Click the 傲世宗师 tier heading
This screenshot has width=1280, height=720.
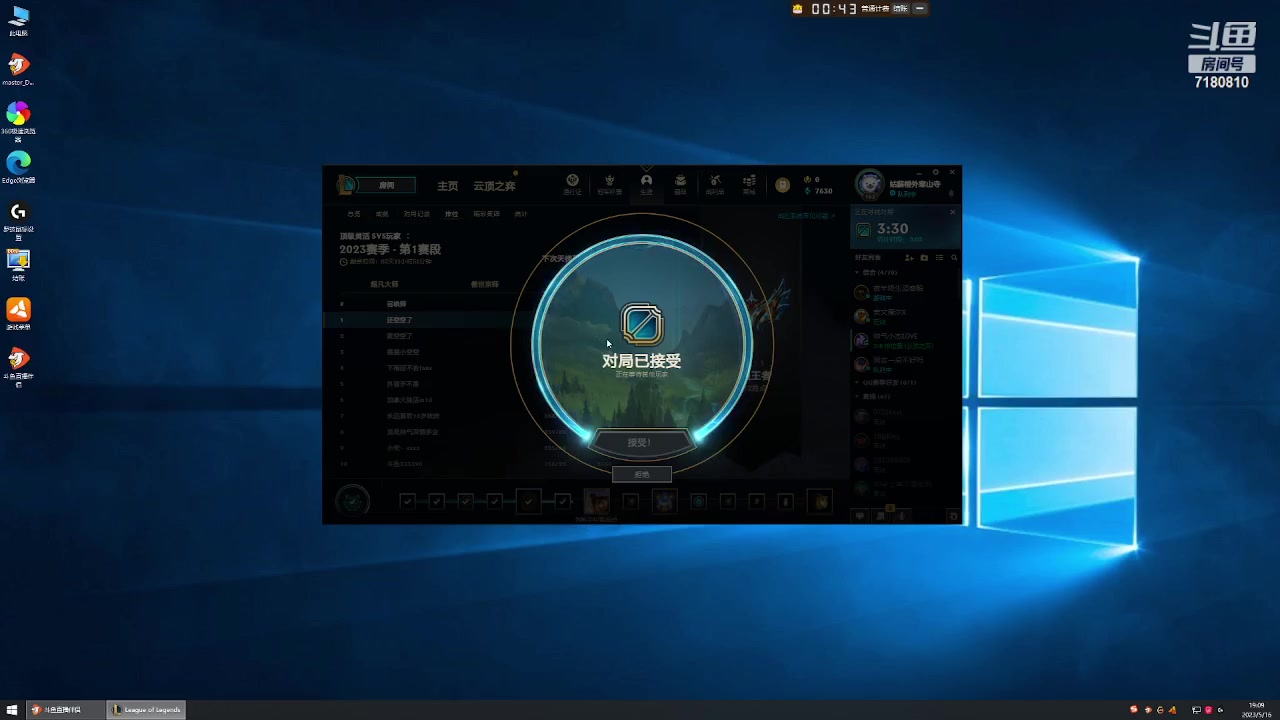[x=484, y=284]
